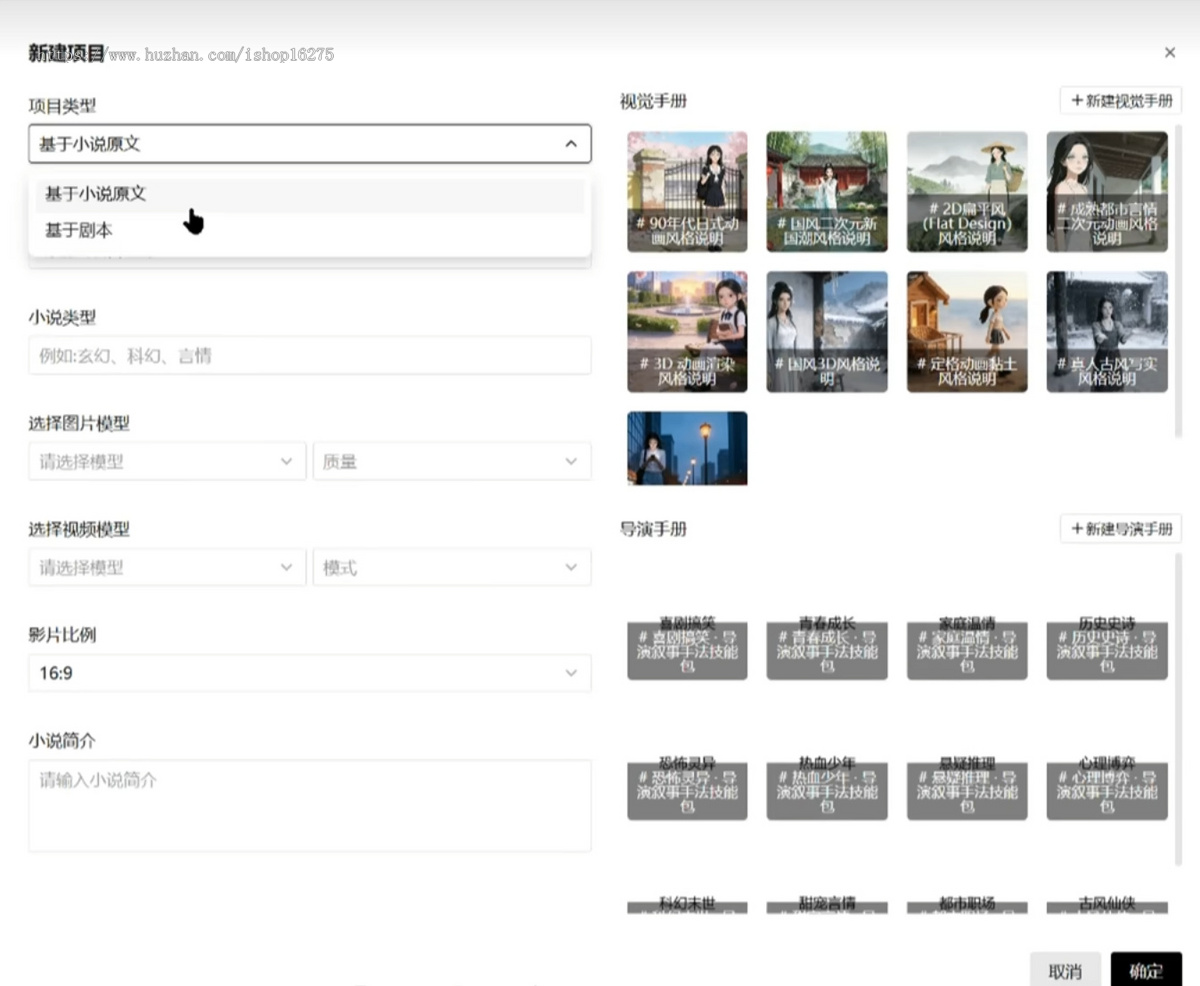
Task: Pick the 热血少年 director handbook card
Action: 827,788
